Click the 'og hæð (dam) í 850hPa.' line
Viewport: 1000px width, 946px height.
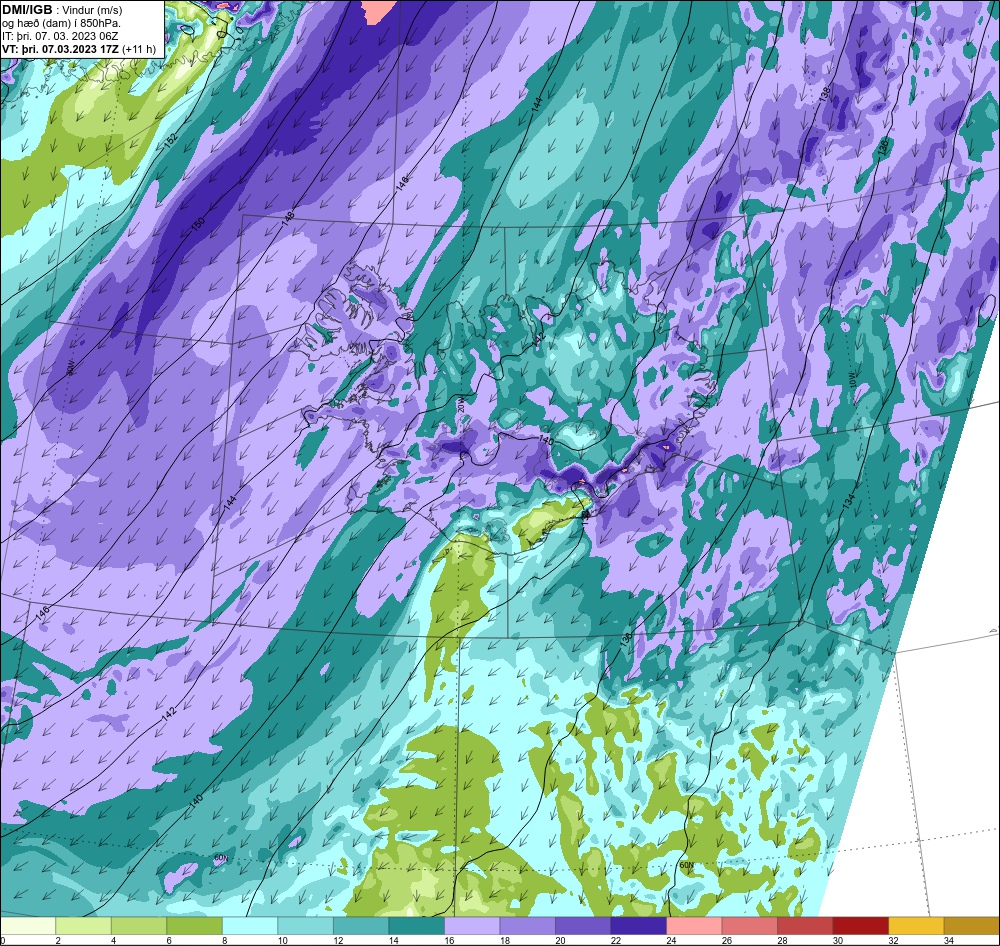(61, 23)
